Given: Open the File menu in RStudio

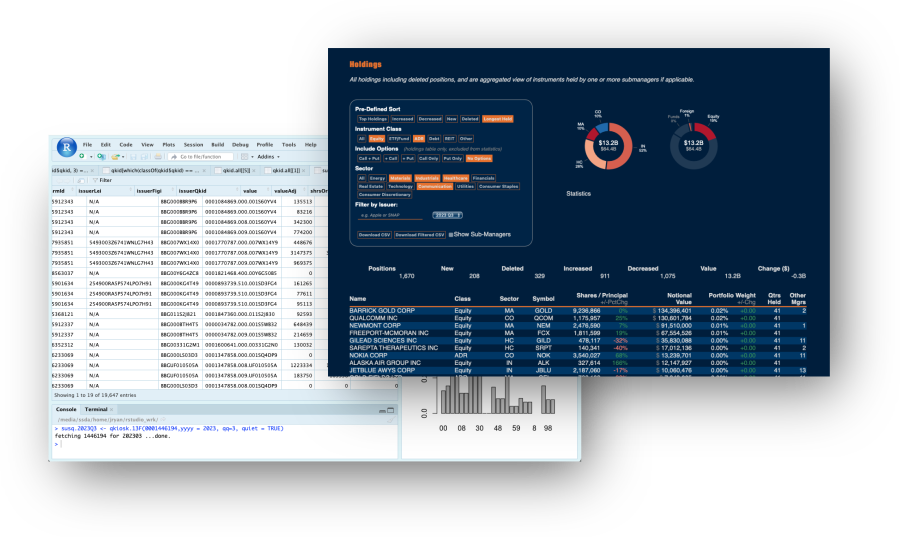Looking at the screenshot, I should (x=87, y=145).
